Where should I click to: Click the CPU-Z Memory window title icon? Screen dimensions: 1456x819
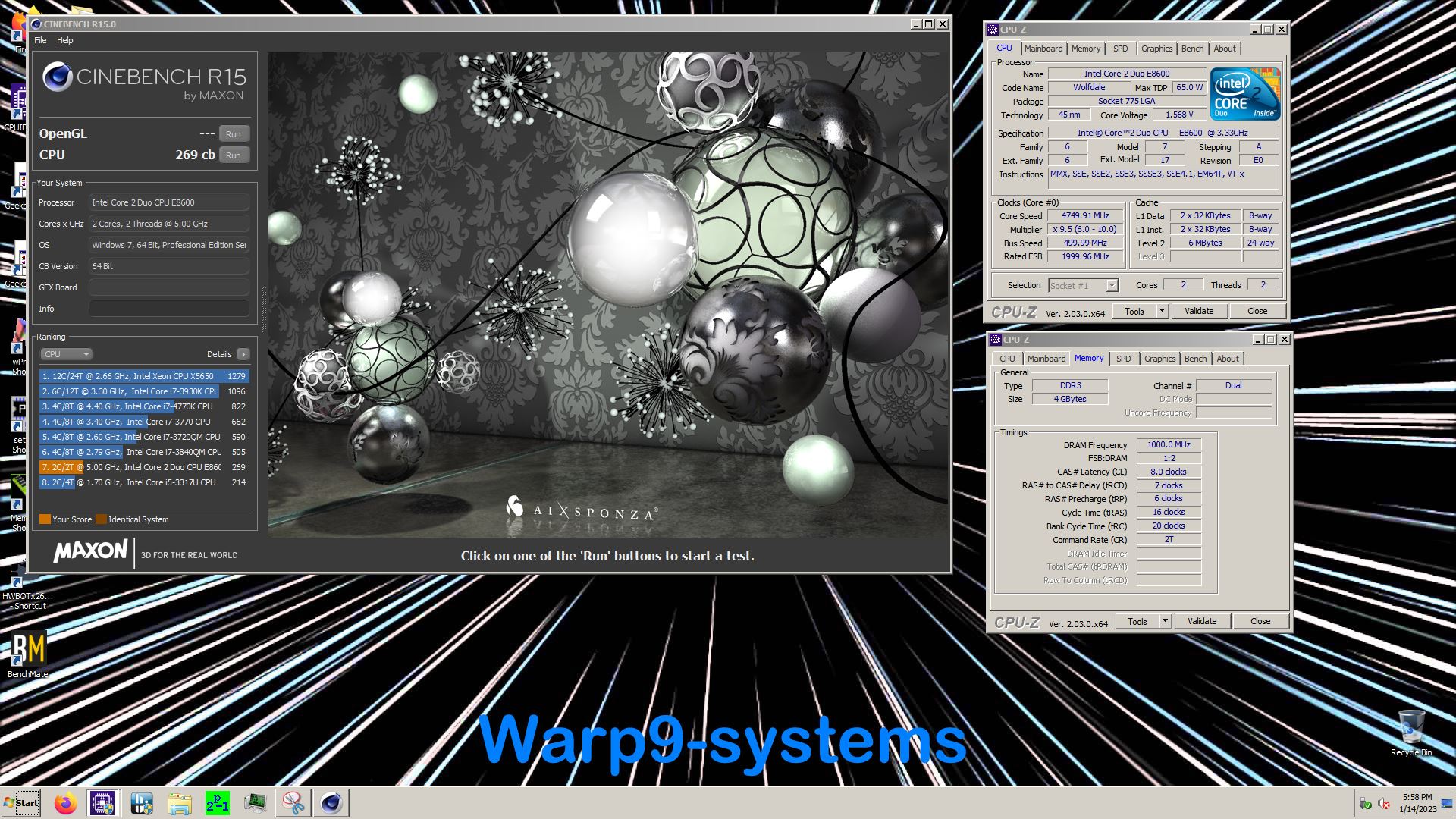tap(996, 340)
